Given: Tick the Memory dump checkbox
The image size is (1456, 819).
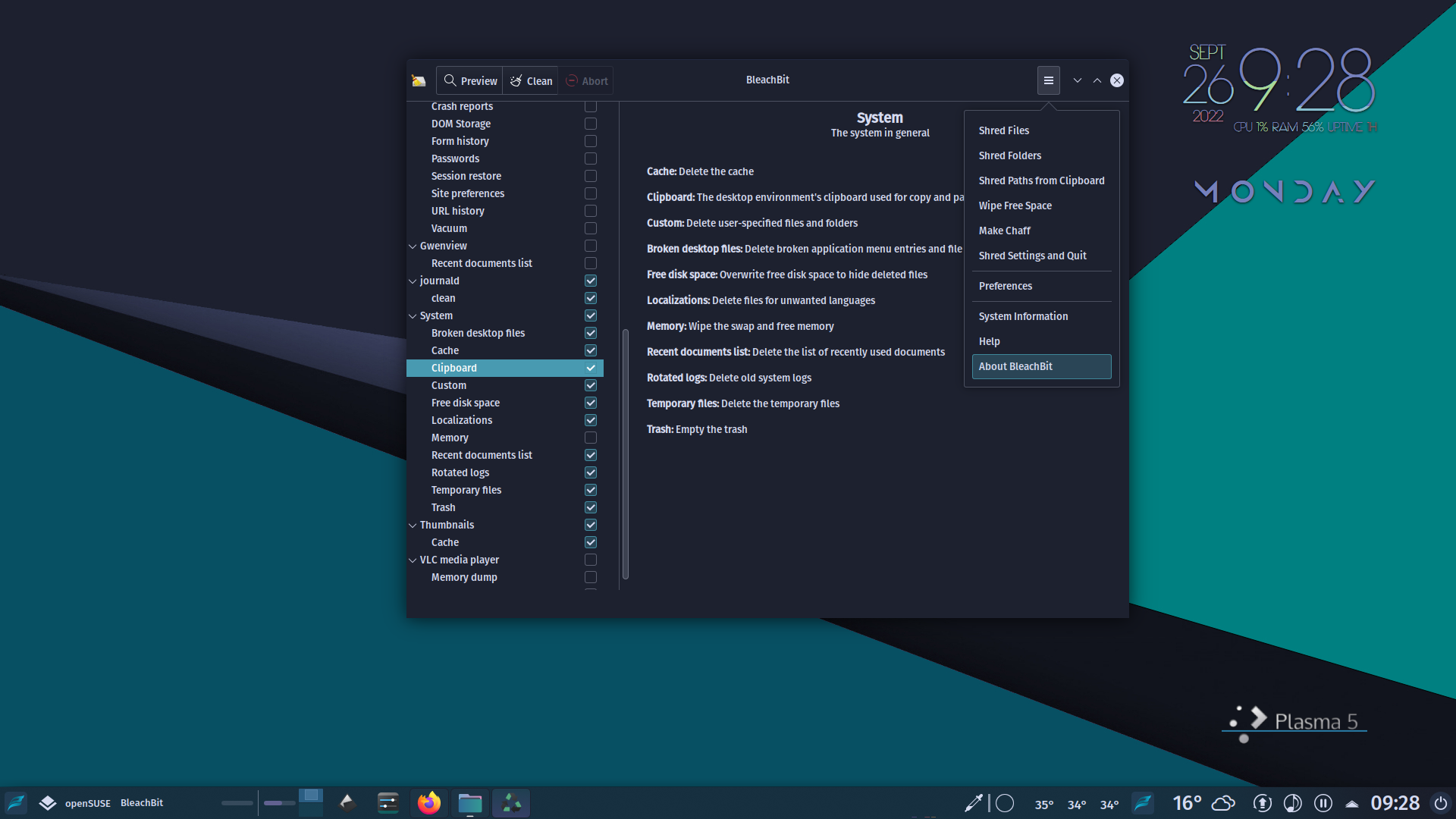Looking at the screenshot, I should [591, 577].
